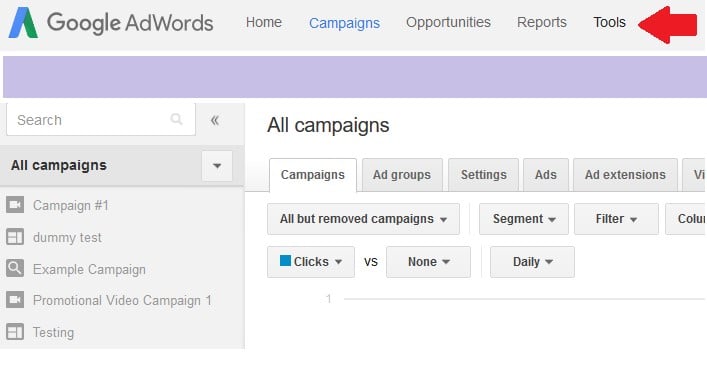Click the Google AdWords logo

click(x=111, y=23)
